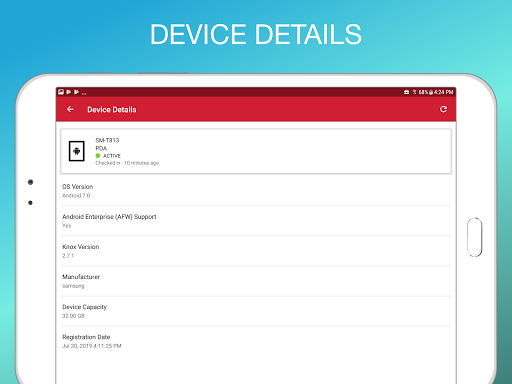Select the OS Version row
Screen dimensions: 512x384
(256, 191)
